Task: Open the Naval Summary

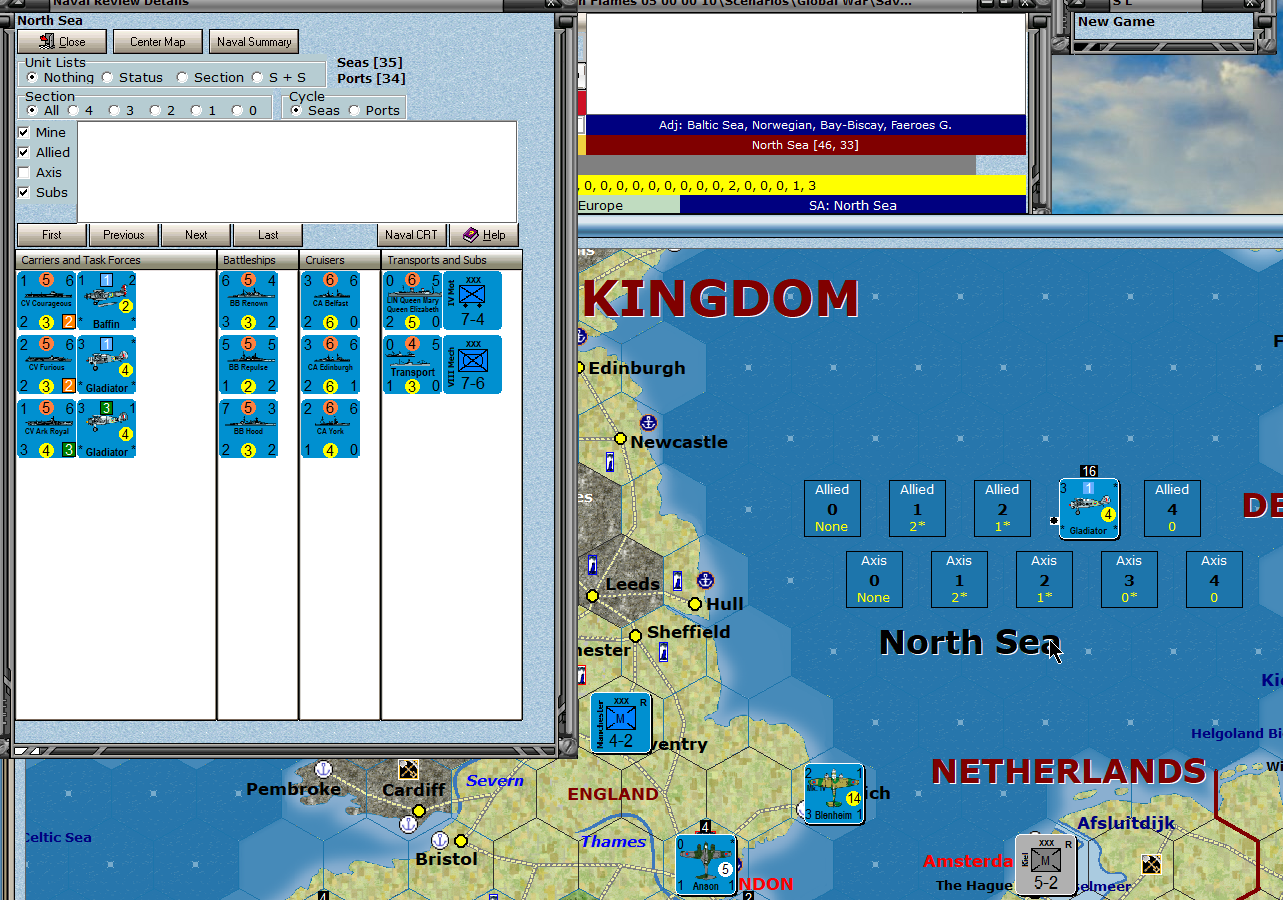Action: 253,41
